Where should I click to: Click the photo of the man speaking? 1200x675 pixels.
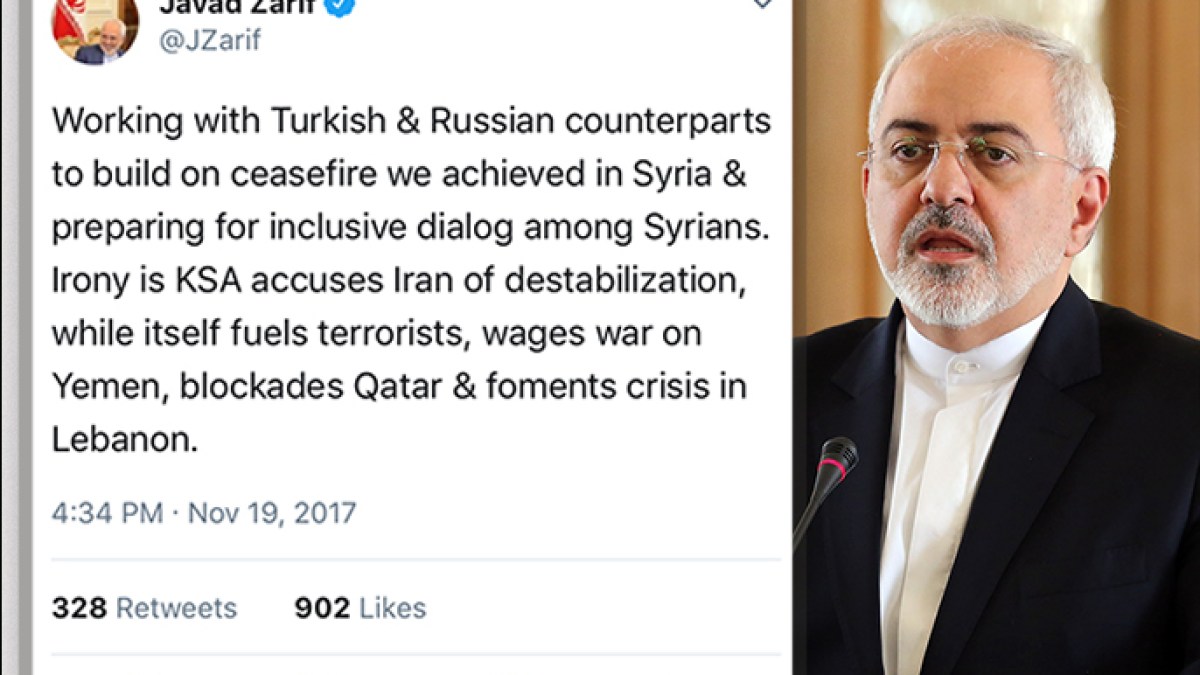[x=997, y=337]
